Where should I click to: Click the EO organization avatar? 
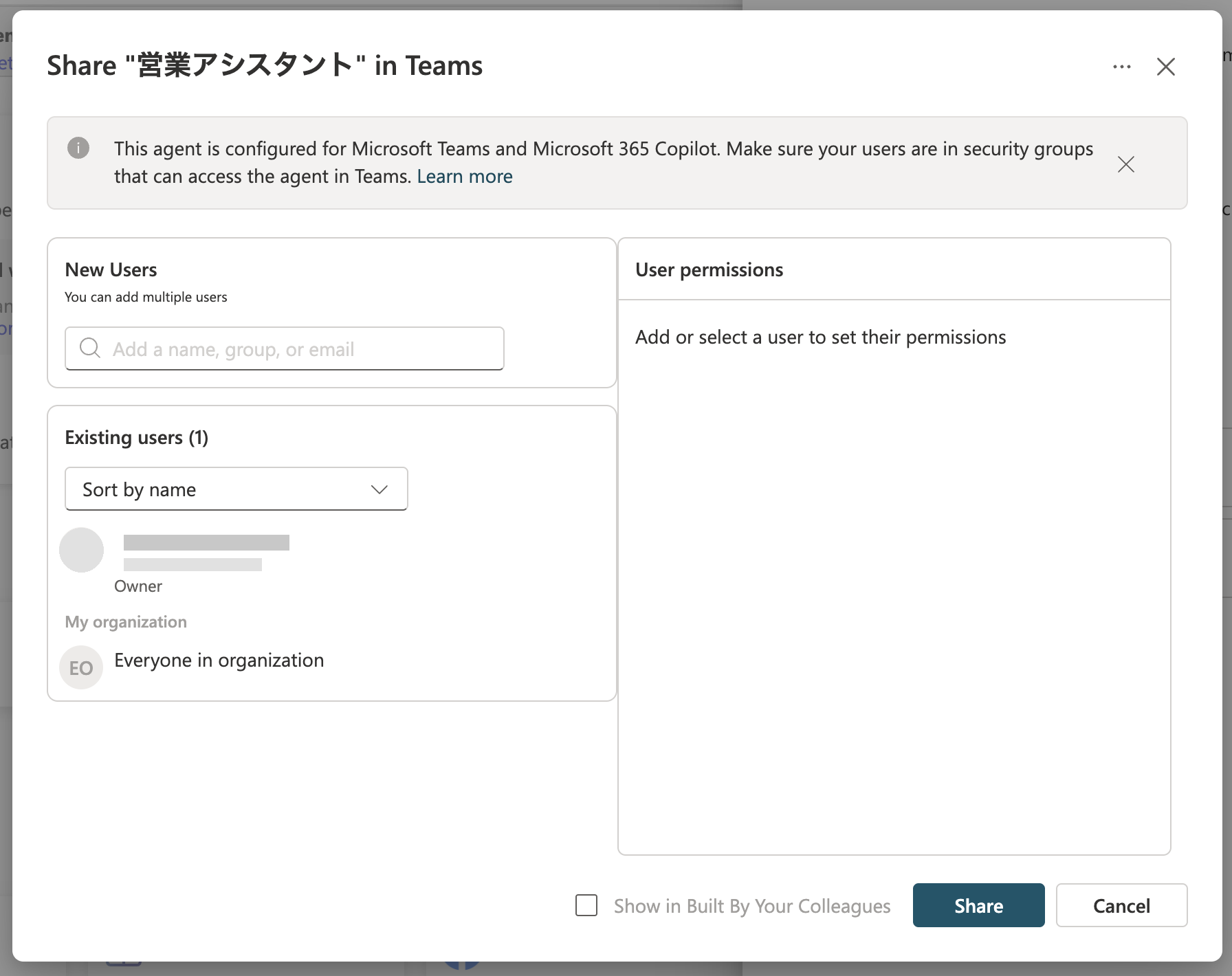coord(81,667)
